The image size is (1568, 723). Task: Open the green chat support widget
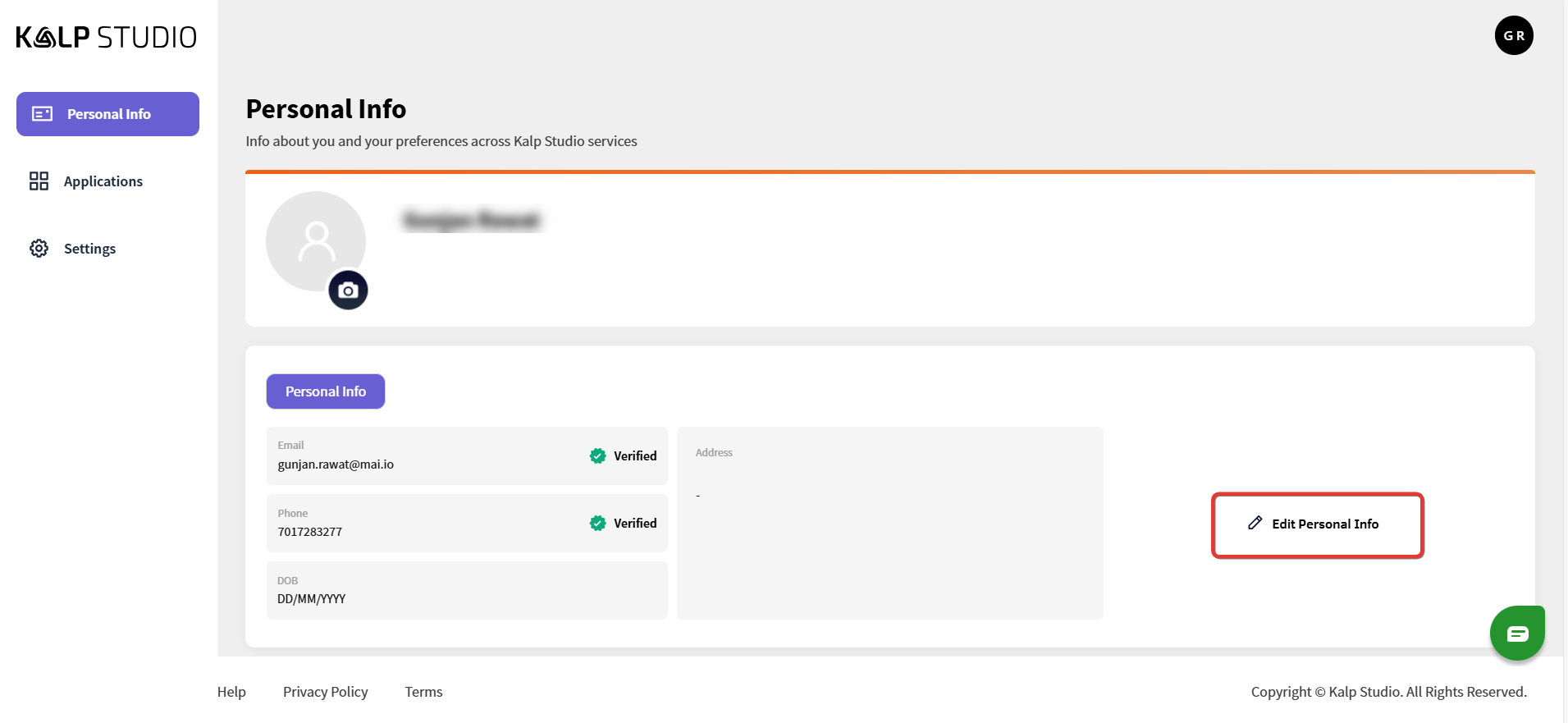point(1517,633)
